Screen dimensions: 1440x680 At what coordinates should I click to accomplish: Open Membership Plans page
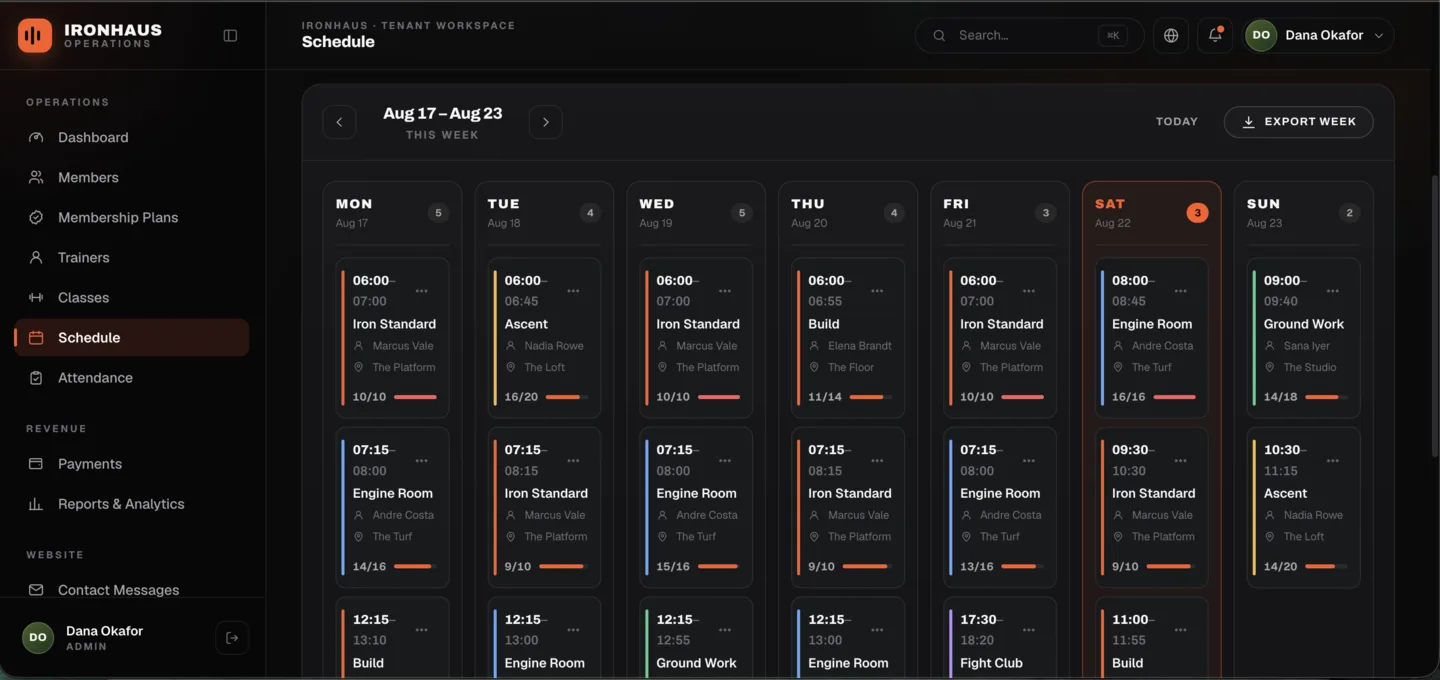[131, 217]
